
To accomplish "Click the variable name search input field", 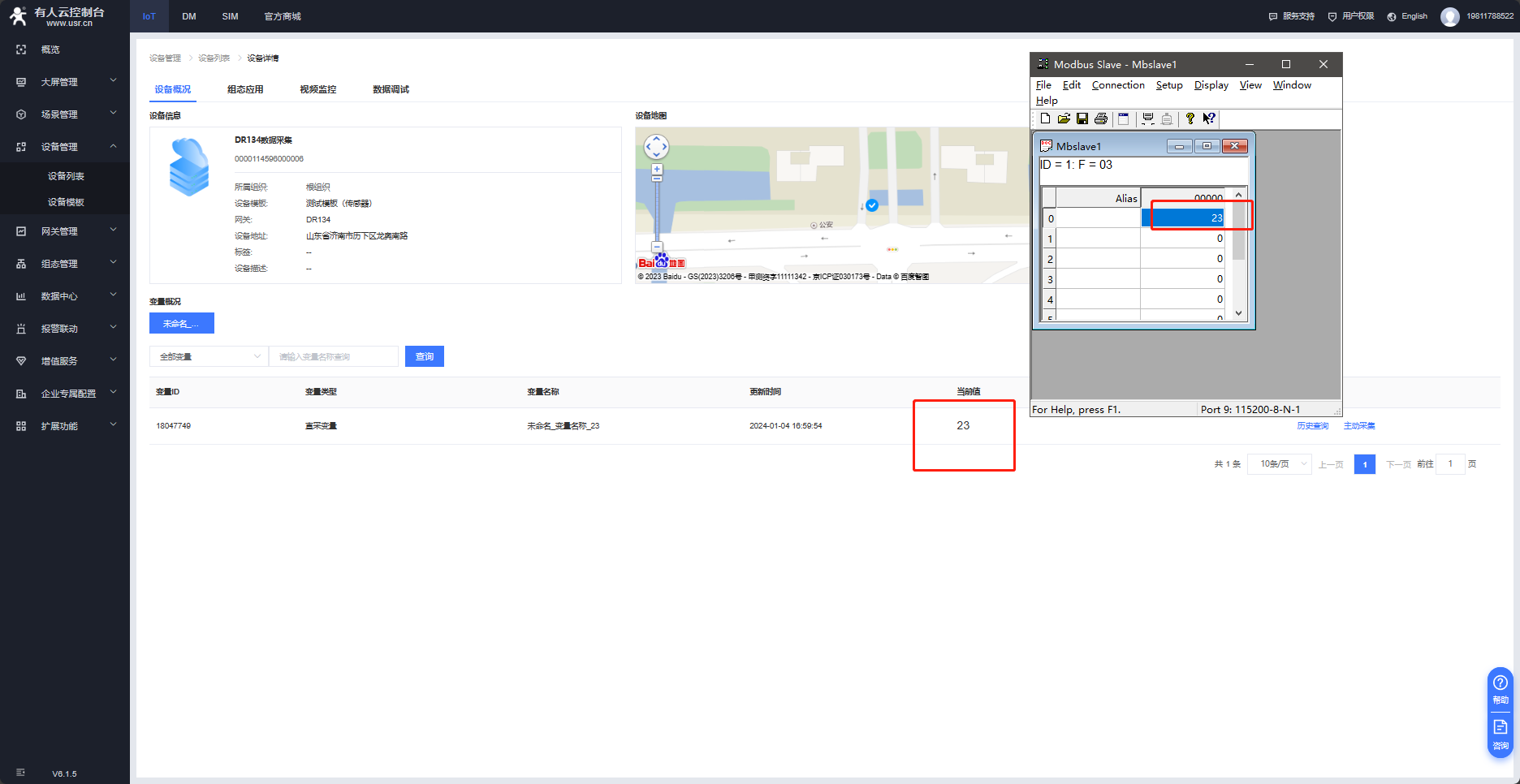I will (x=334, y=356).
